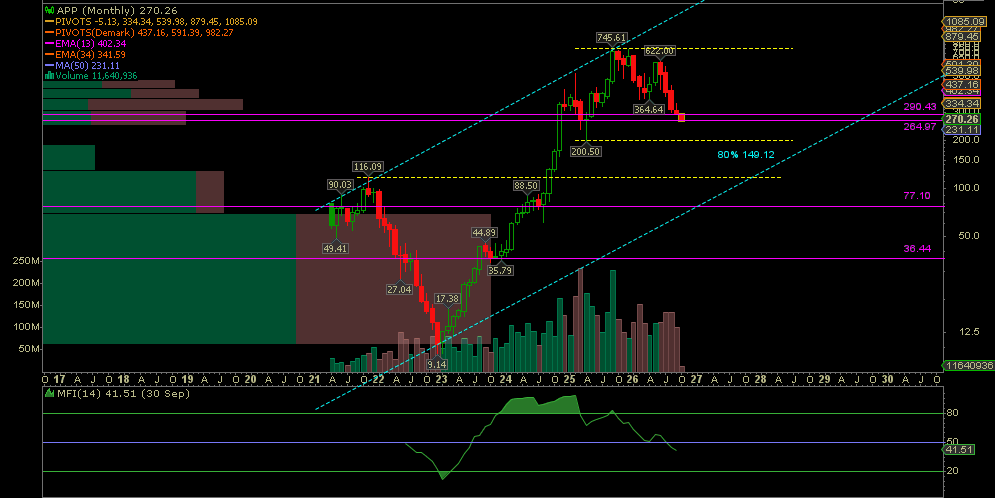Click the cyan 80% 149.12 label

click(746, 154)
